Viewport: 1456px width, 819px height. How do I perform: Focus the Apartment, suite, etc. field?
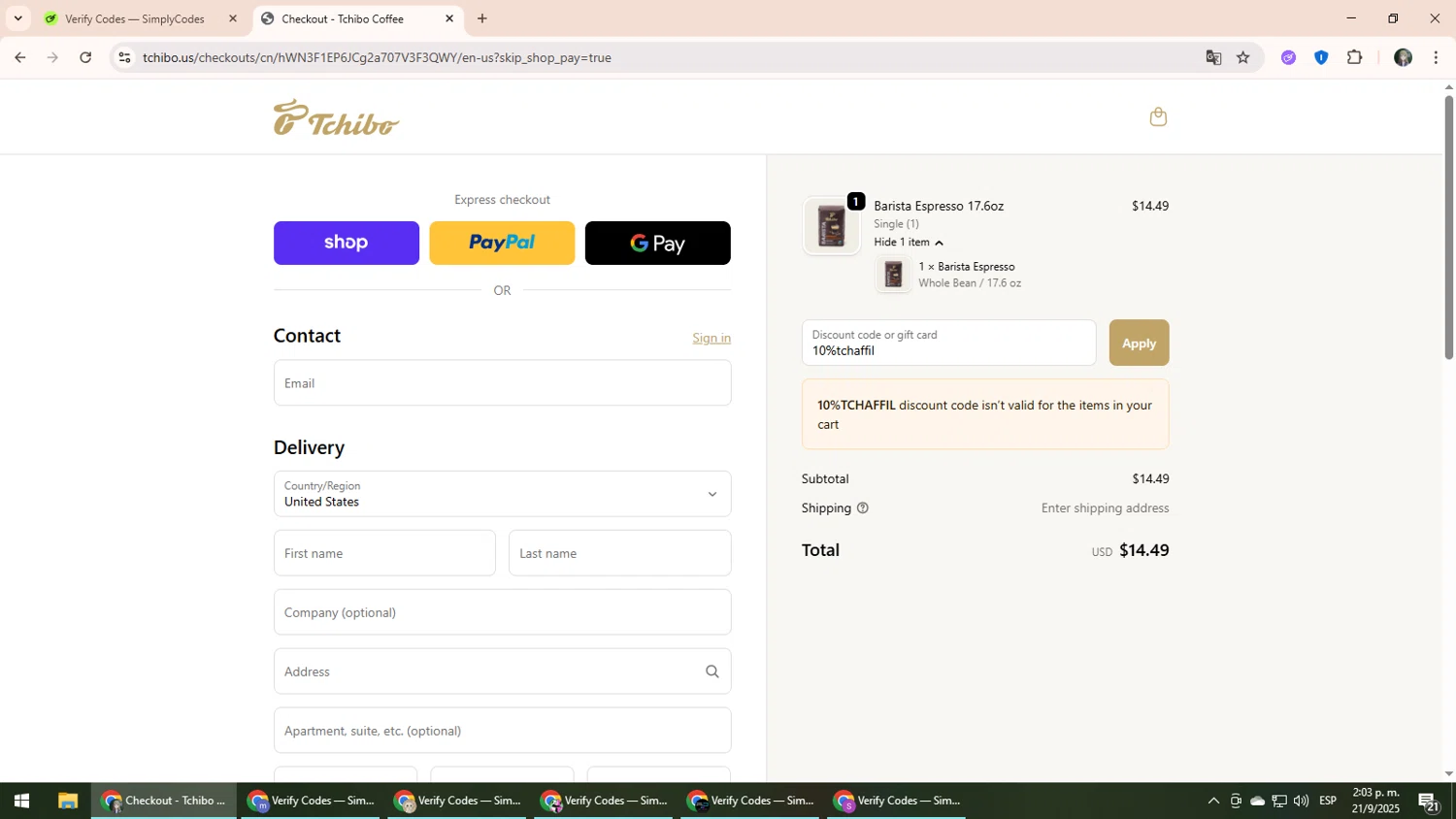(x=502, y=731)
